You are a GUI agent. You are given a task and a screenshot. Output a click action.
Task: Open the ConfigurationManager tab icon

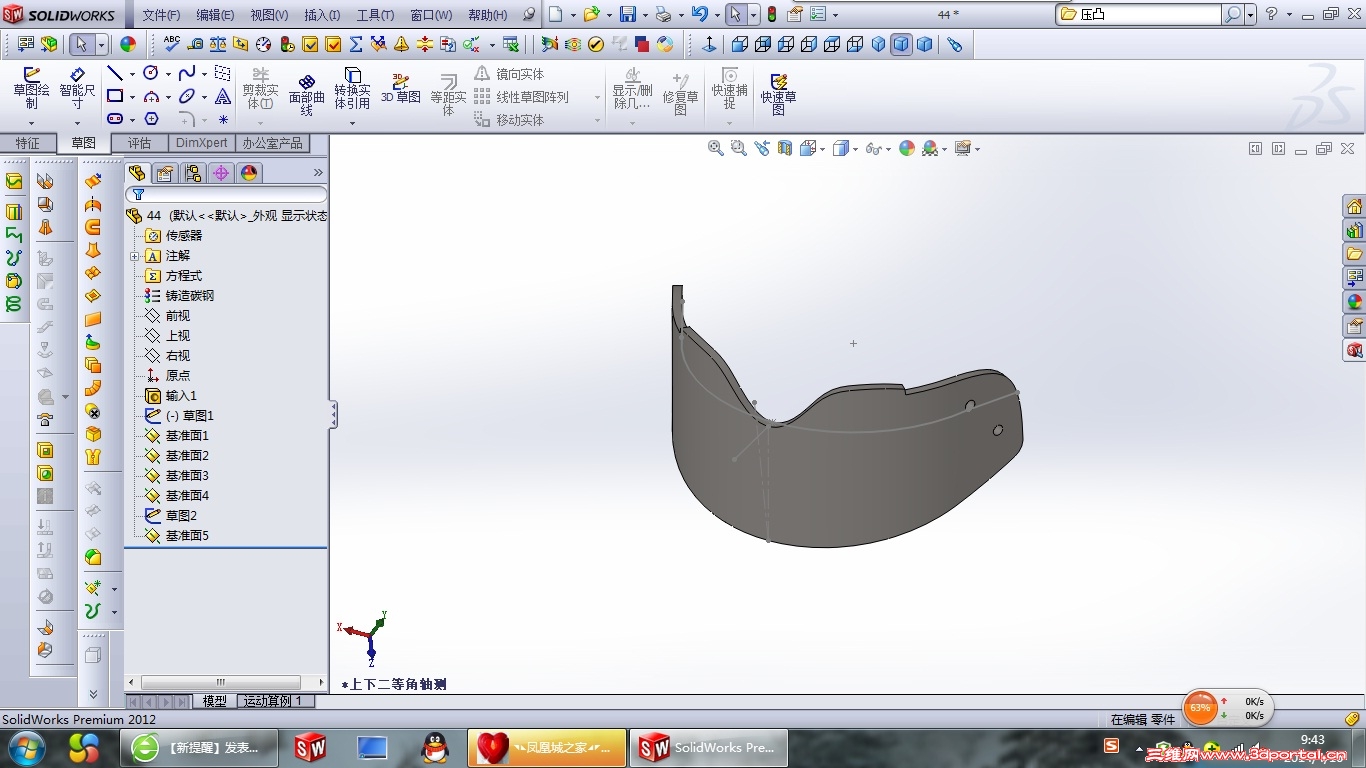pos(193,173)
